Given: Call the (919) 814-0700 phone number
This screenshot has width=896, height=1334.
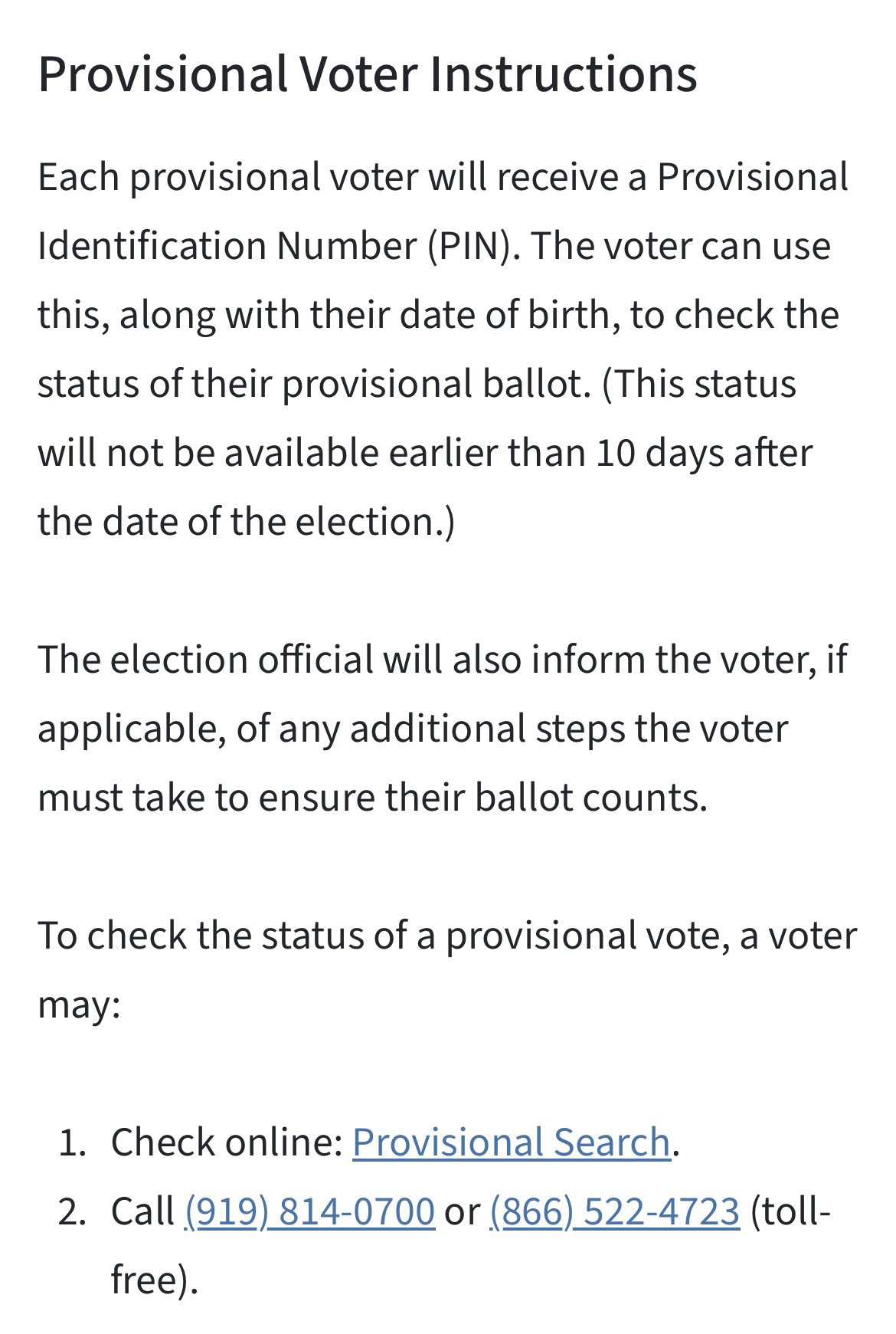Looking at the screenshot, I should coord(309,1211).
